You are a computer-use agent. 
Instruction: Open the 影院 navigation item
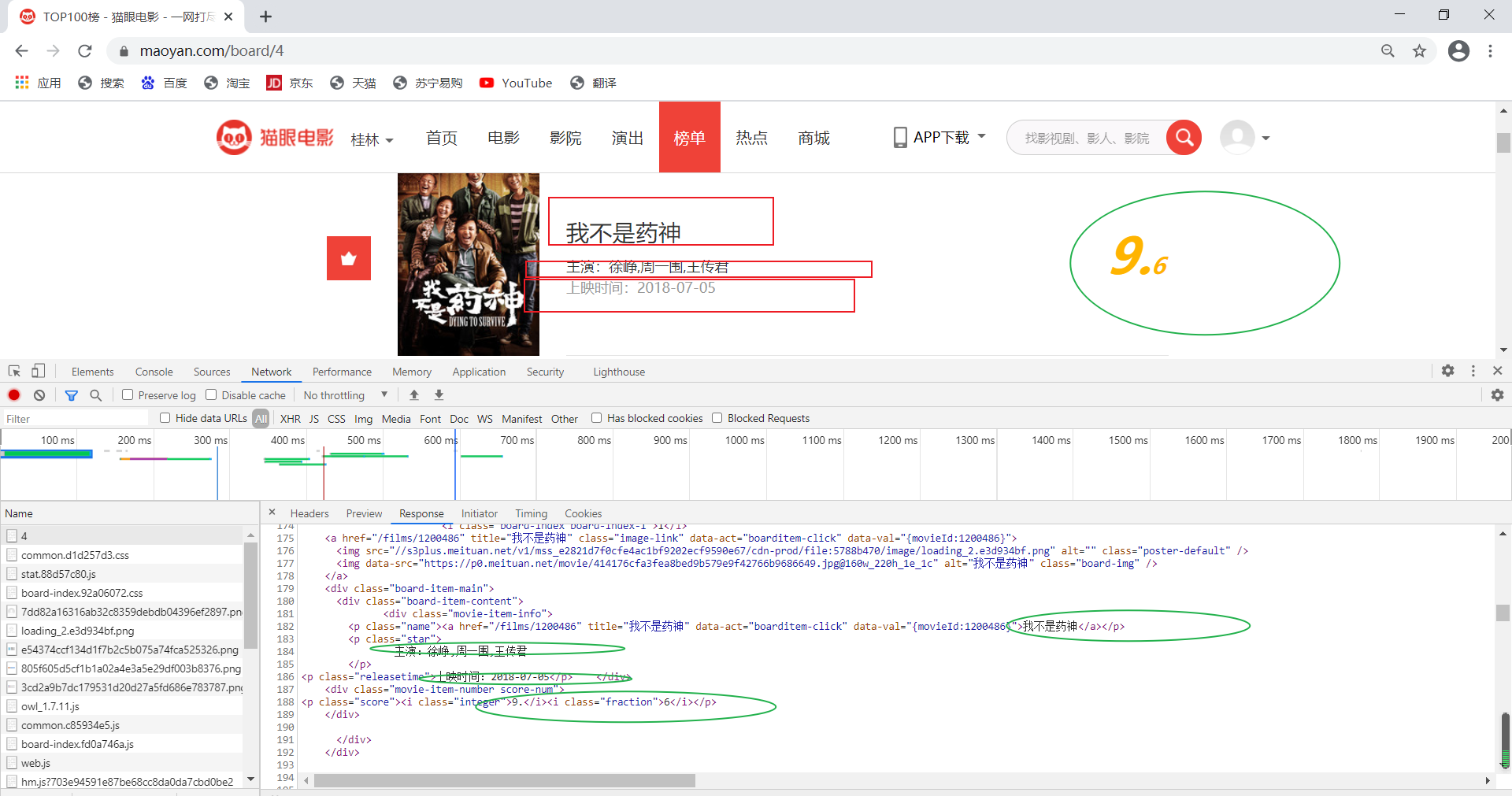(x=565, y=138)
